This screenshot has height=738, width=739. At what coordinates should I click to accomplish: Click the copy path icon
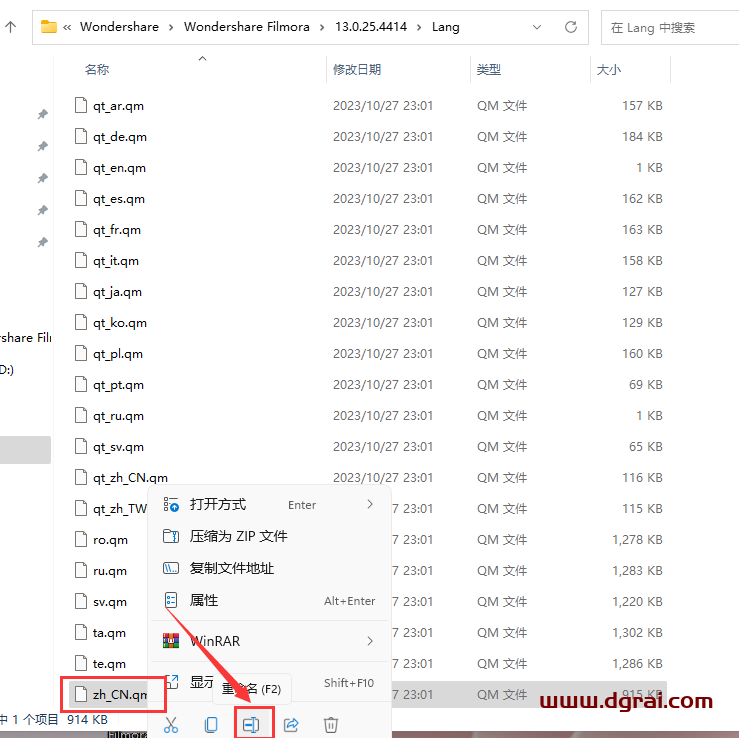click(171, 568)
